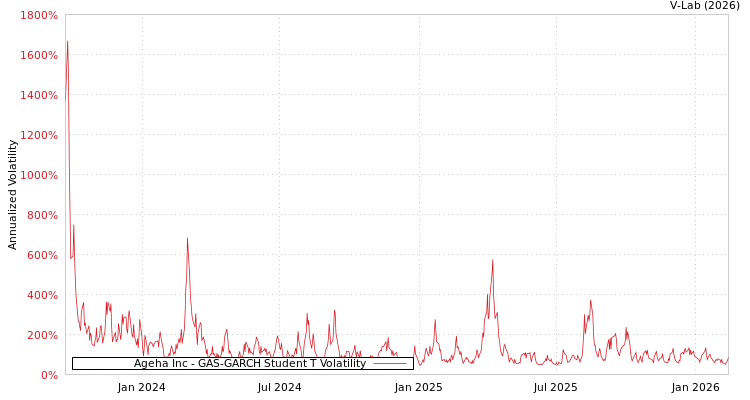Screen dimensions: 750x400
Task: Click the early 2024 spike near 680%
Action: tap(188, 238)
